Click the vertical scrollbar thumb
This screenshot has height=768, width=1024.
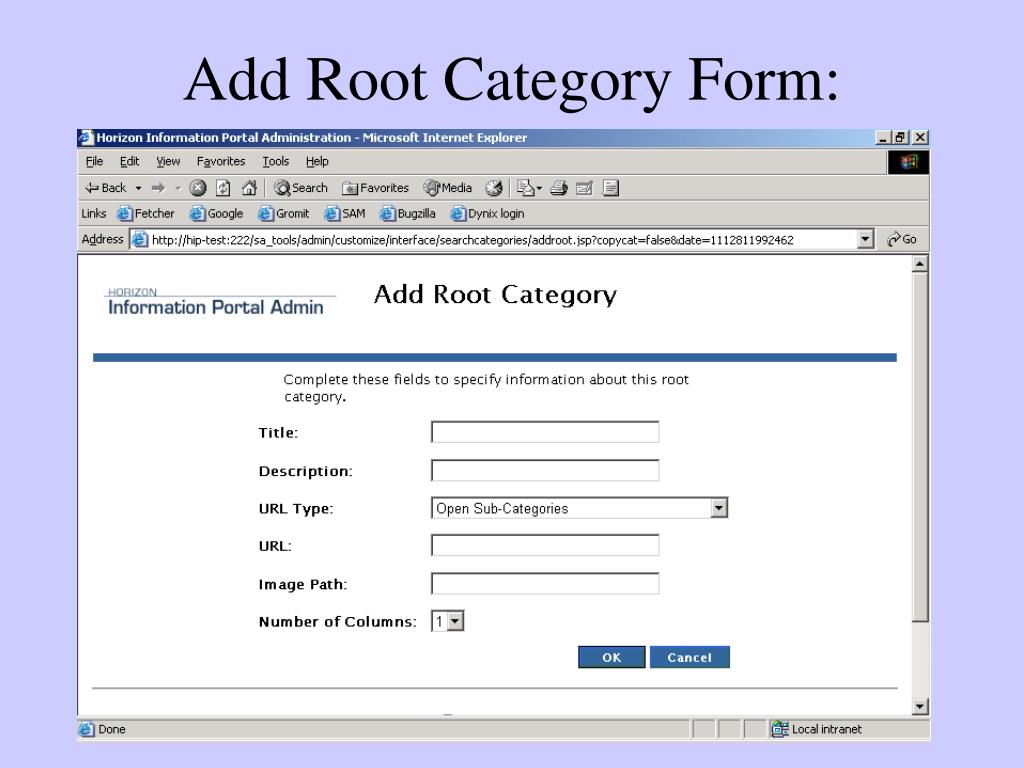pyautogui.click(x=920, y=447)
